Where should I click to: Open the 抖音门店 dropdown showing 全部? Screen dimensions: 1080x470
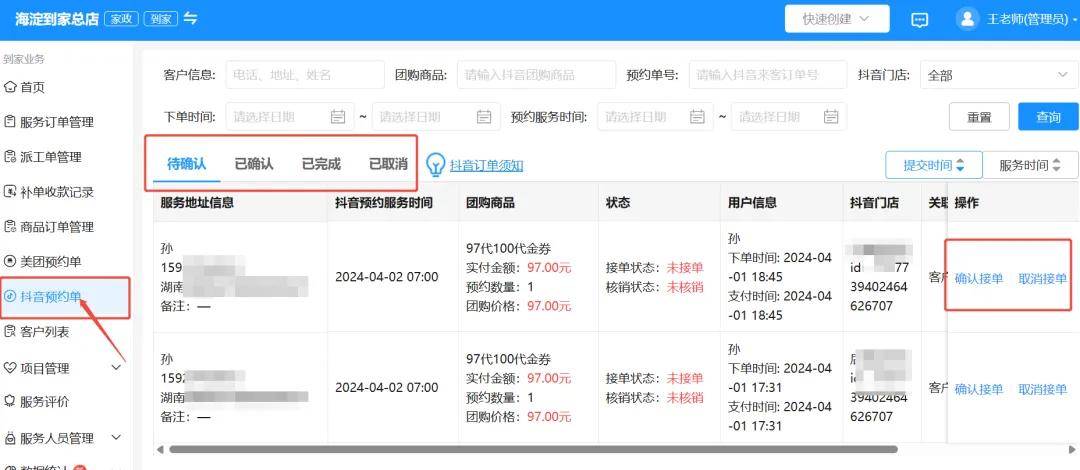point(997,75)
